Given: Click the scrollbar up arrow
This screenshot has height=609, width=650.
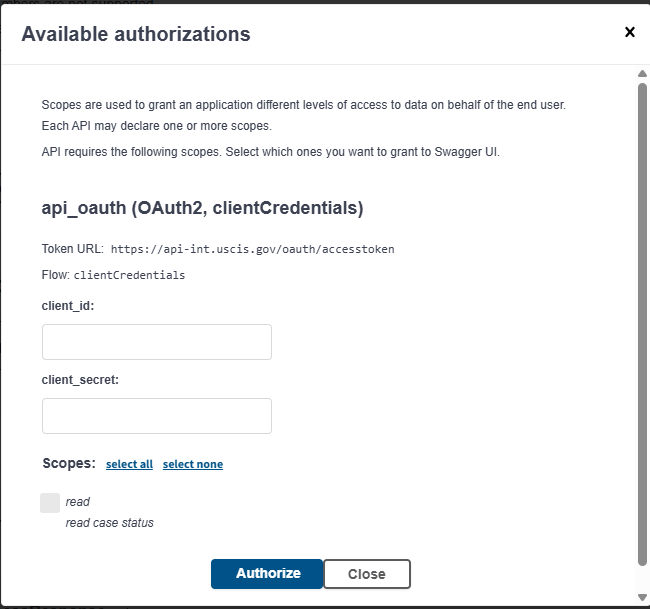Looking at the screenshot, I should tap(642, 74).
